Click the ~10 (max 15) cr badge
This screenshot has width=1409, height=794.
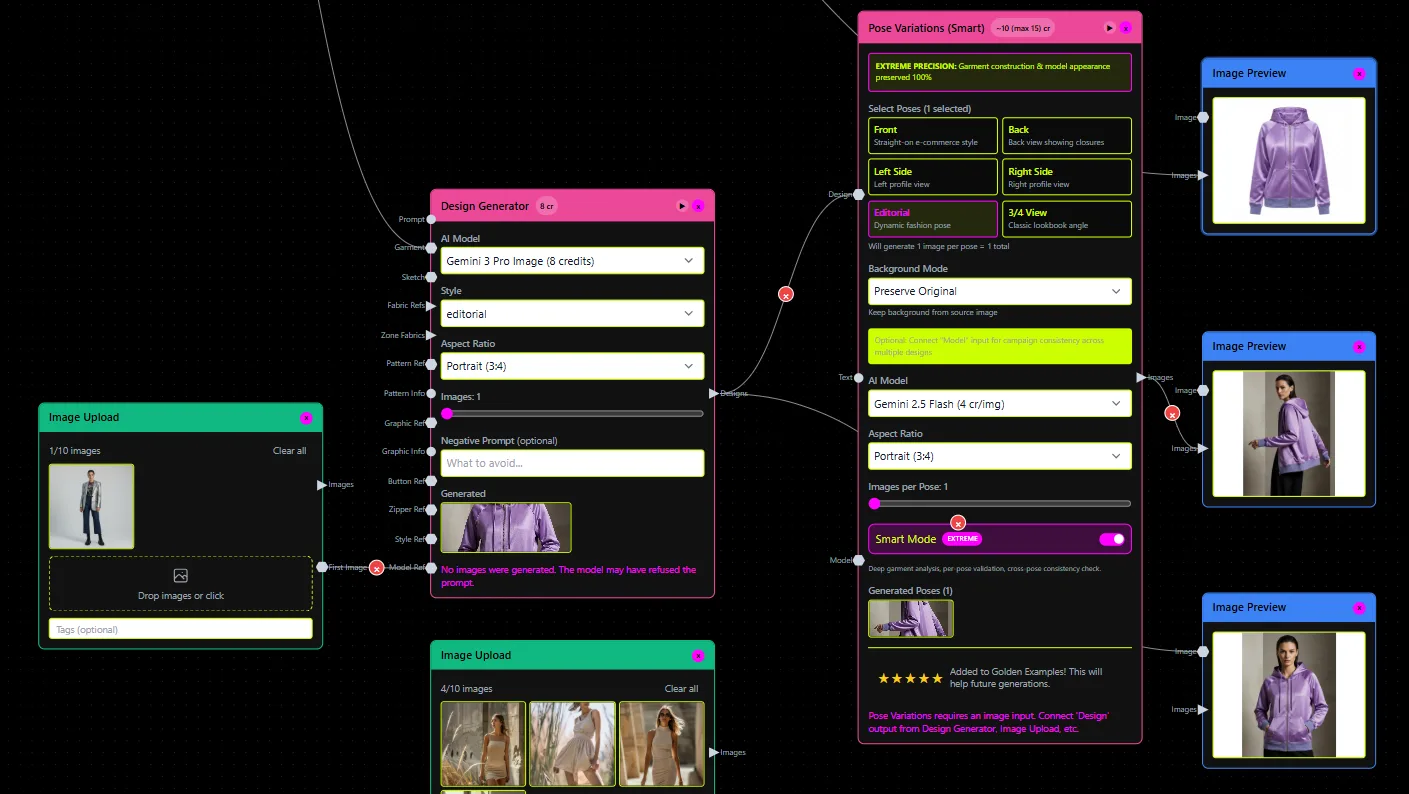click(x=1025, y=28)
